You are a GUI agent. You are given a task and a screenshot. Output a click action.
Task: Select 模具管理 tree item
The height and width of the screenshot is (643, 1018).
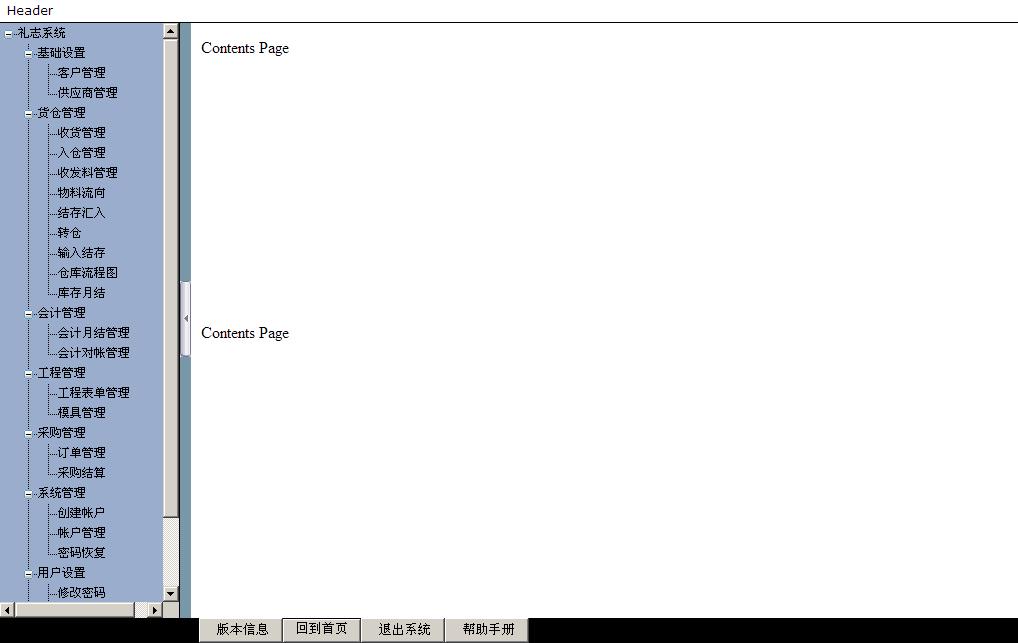81,412
